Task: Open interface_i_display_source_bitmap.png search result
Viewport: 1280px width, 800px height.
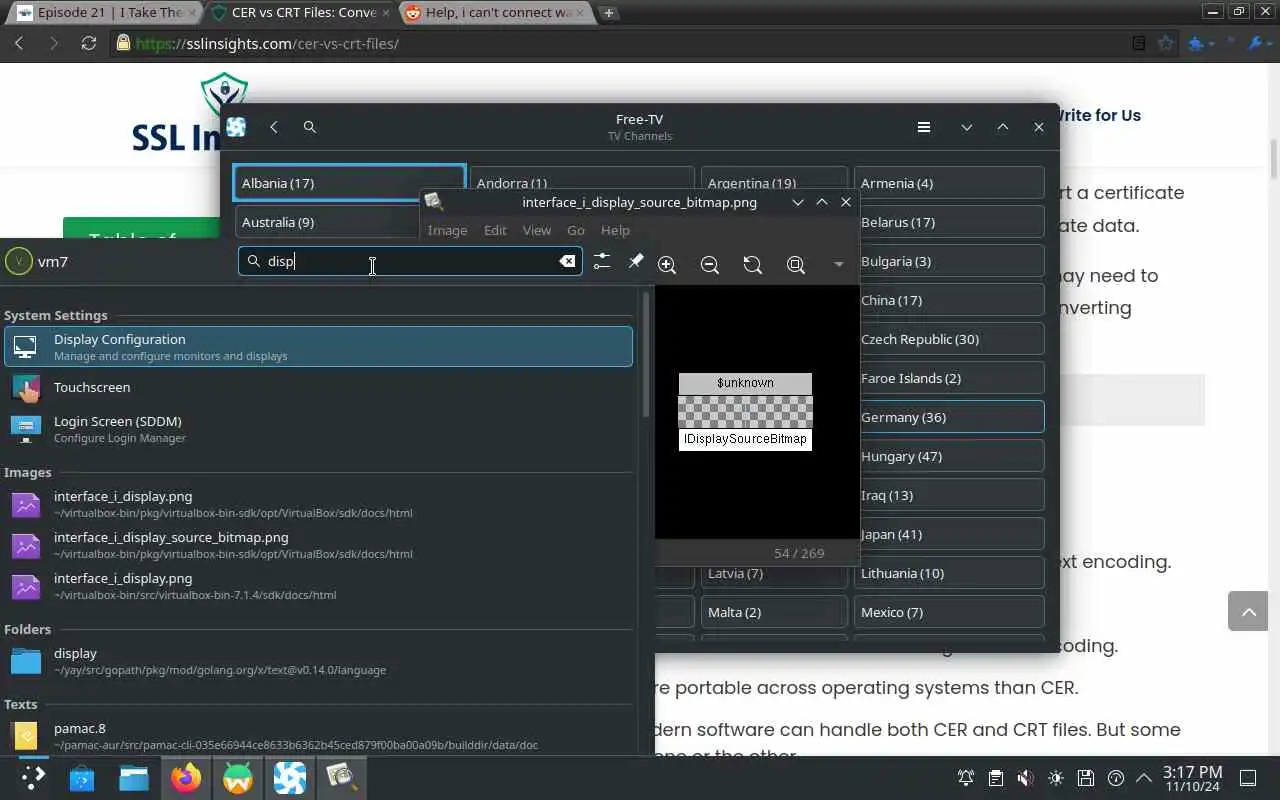Action: tap(319, 545)
